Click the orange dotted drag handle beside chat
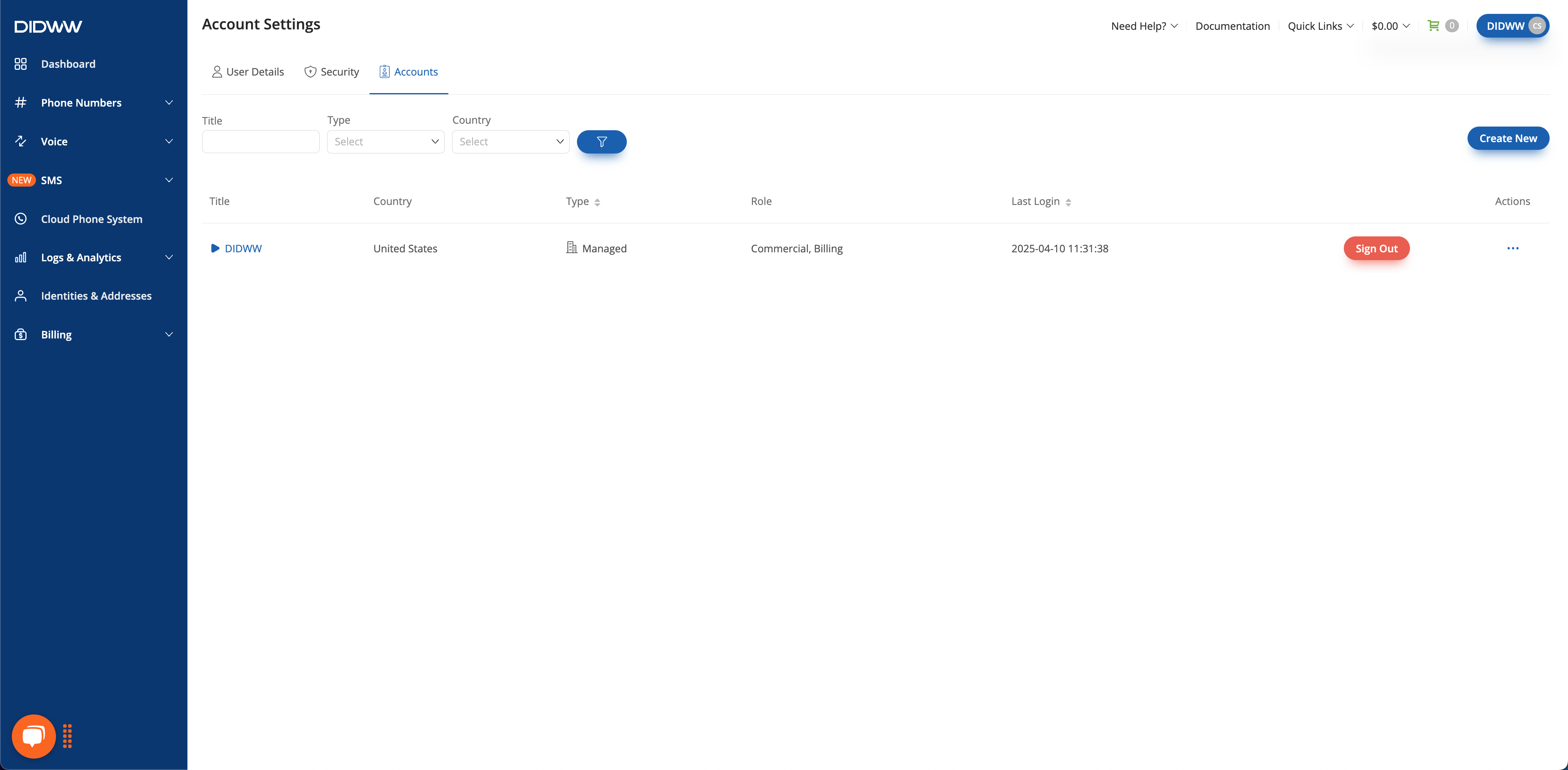 67,736
